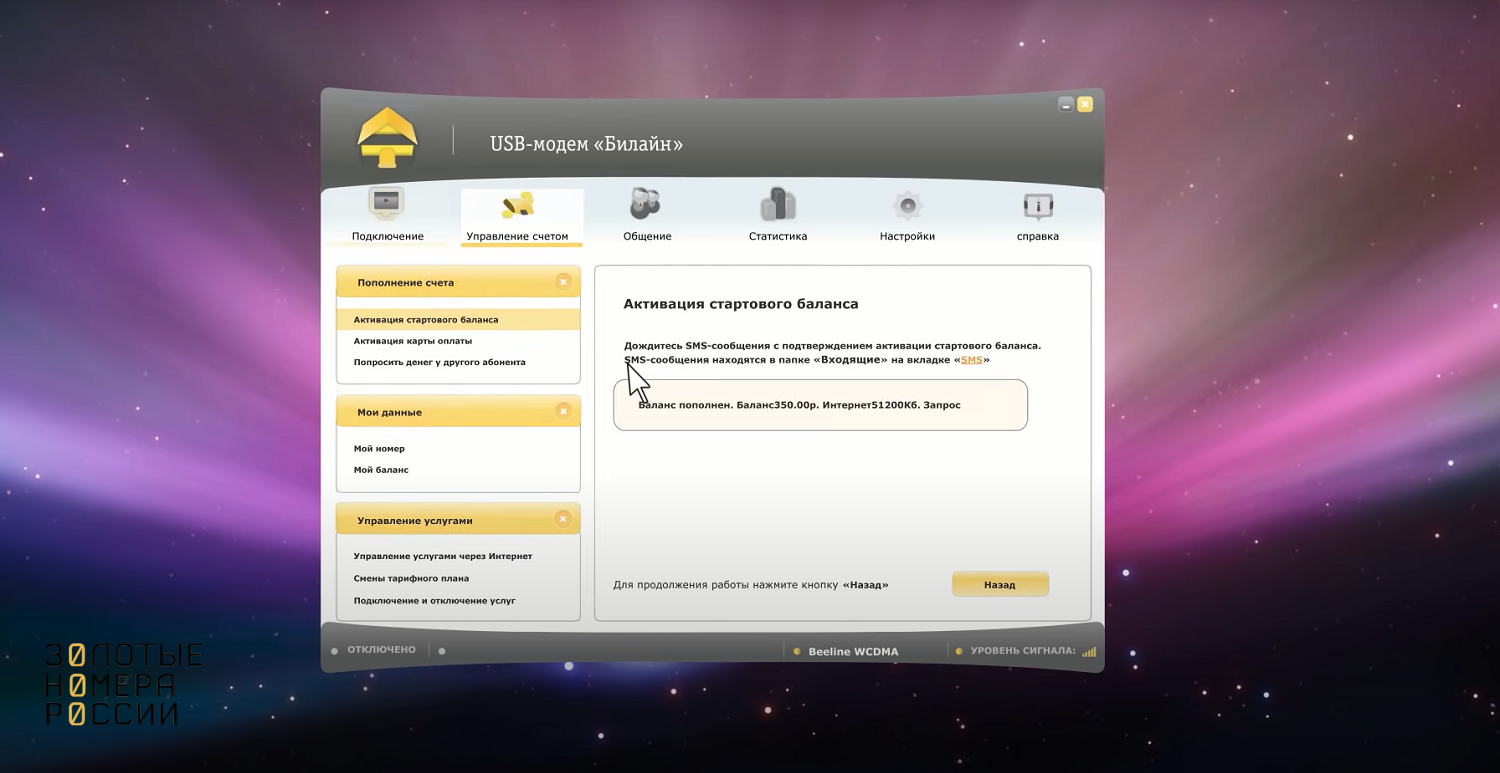Click the Назад button
The height and width of the screenshot is (773, 1500).
(x=1000, y=584)
